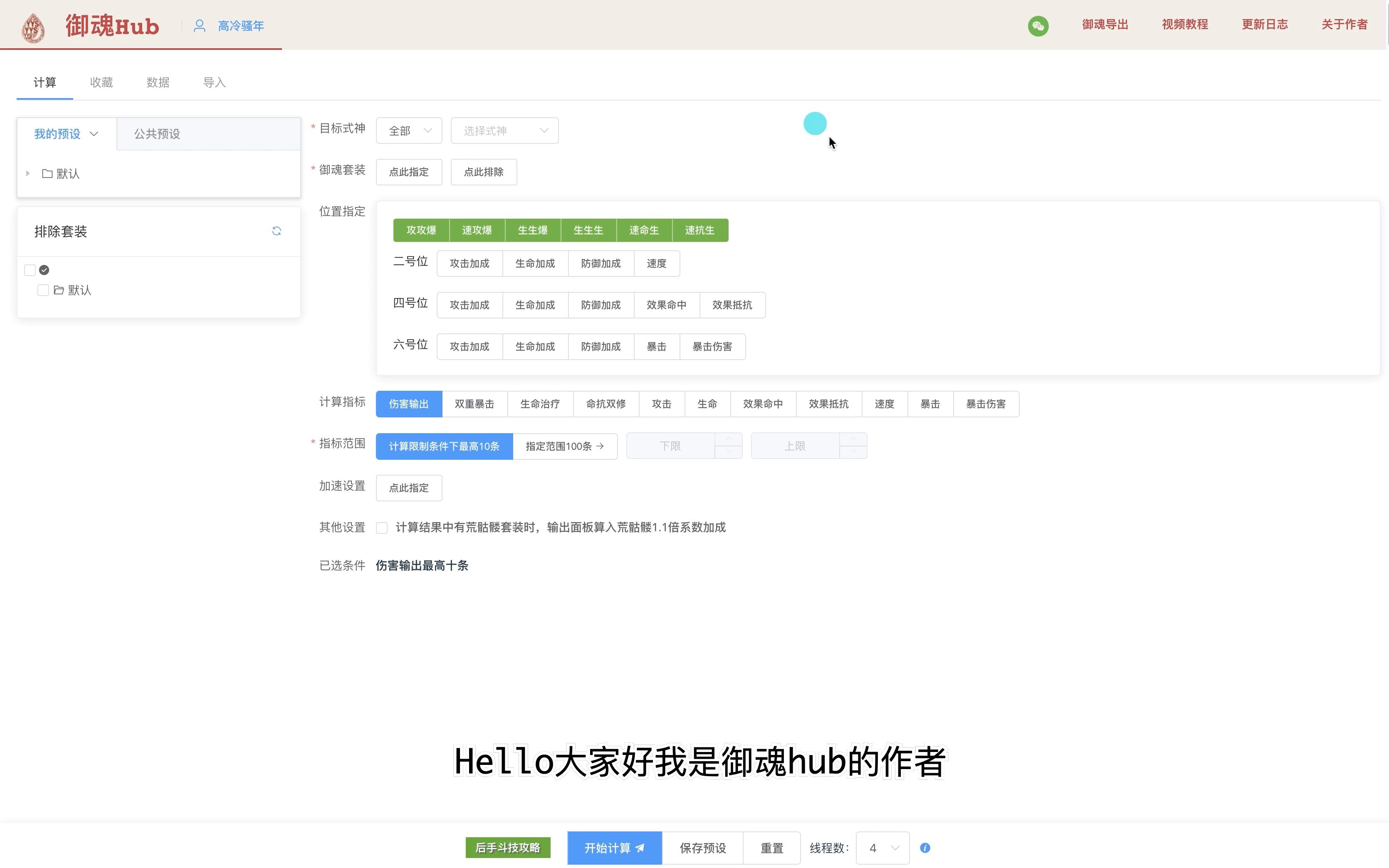
Task: Select 双重暴击 as the 计算指标
Action: pos(474,404)
